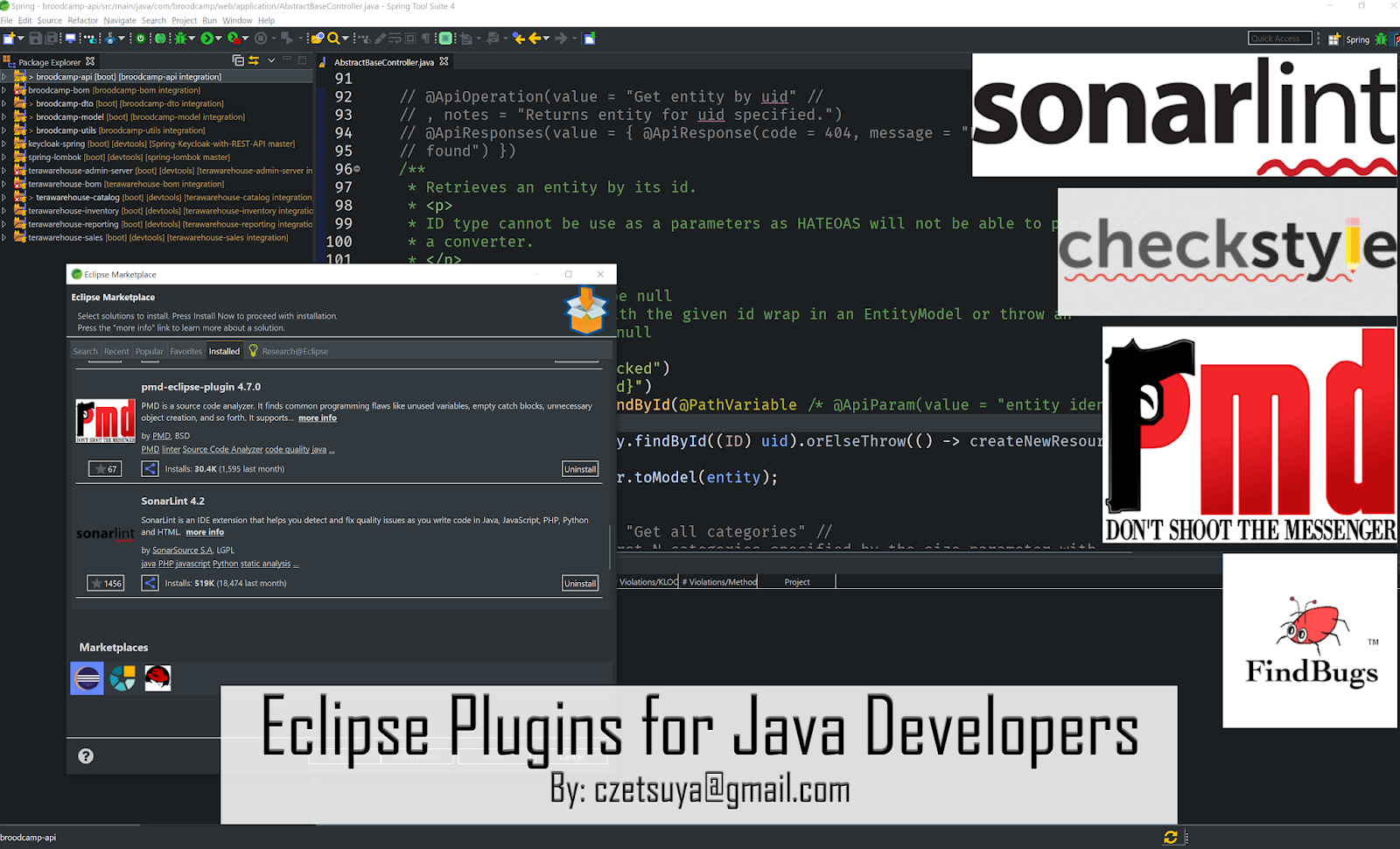Click the green Boot Dashboard icon
The height and width of the screenshot is (849, 1400).
point(160,39)
